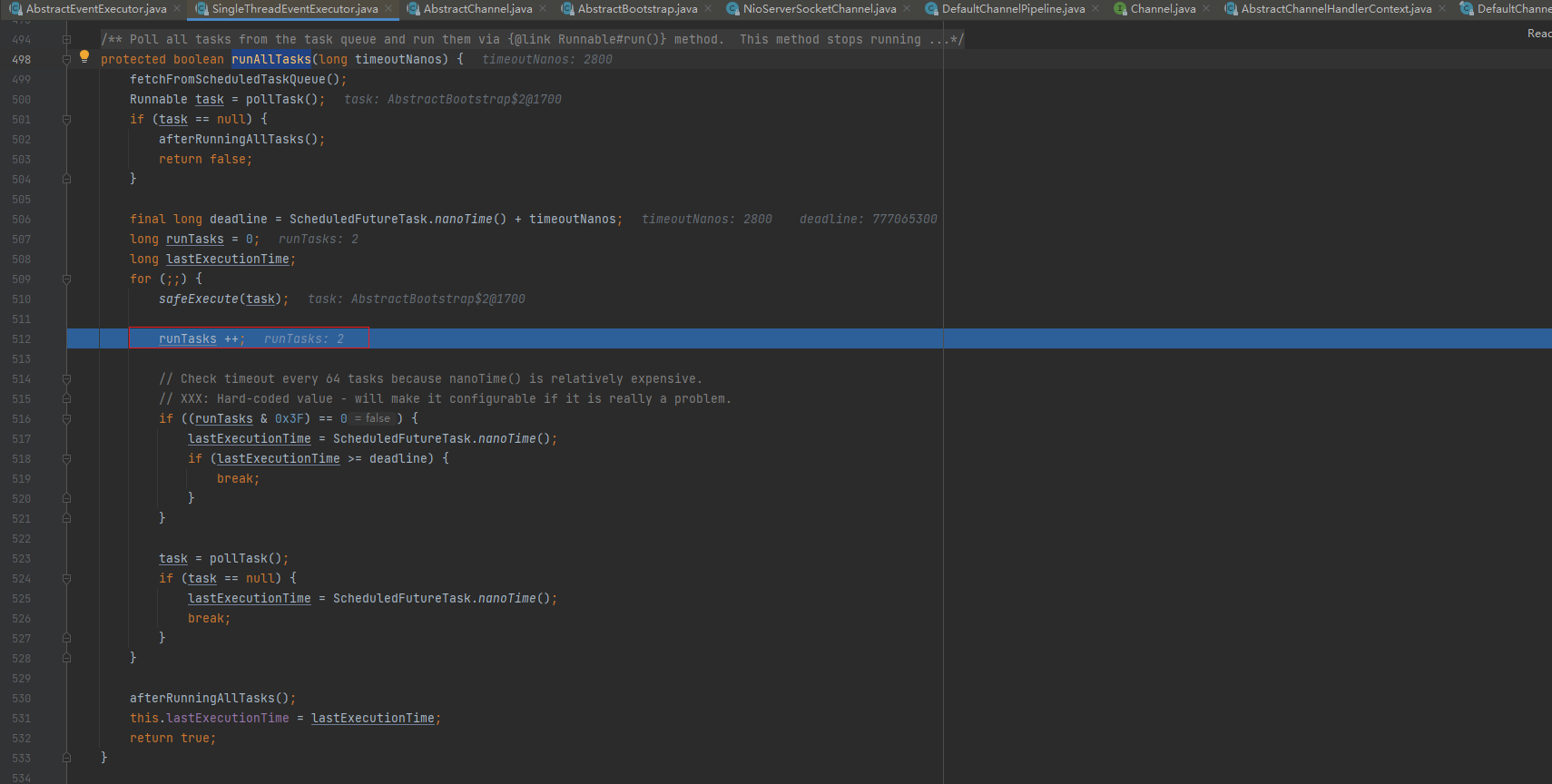The image size is (1552, 784).
Task: Collapse the if block at line 516
Action: [x=66, y=419]
